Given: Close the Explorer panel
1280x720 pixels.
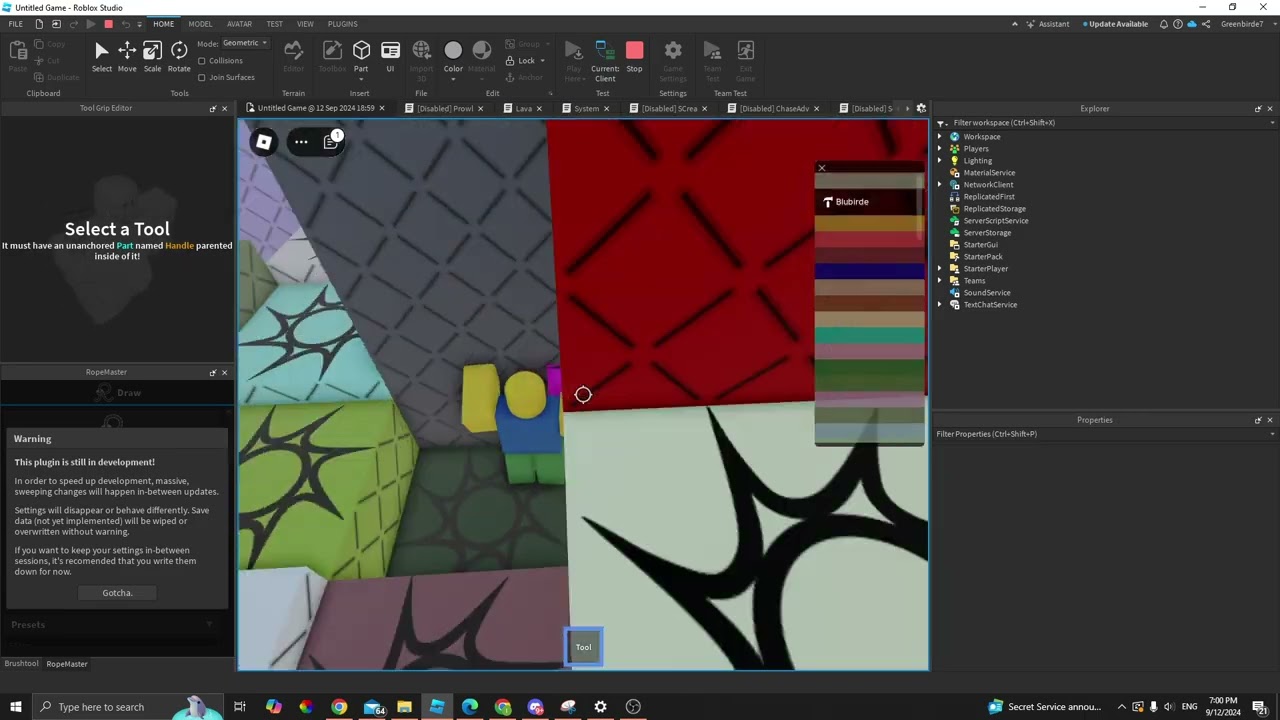Looking at the screenshot, I should click(x=1270, y=108).
